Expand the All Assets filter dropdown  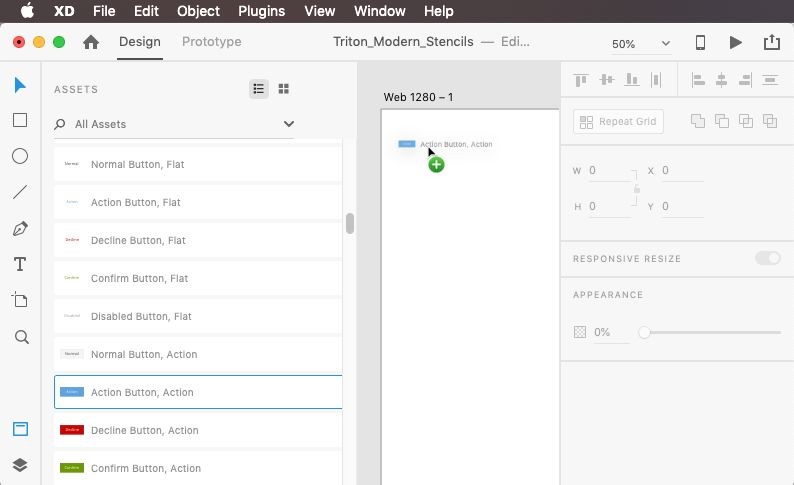pos(288,124)
